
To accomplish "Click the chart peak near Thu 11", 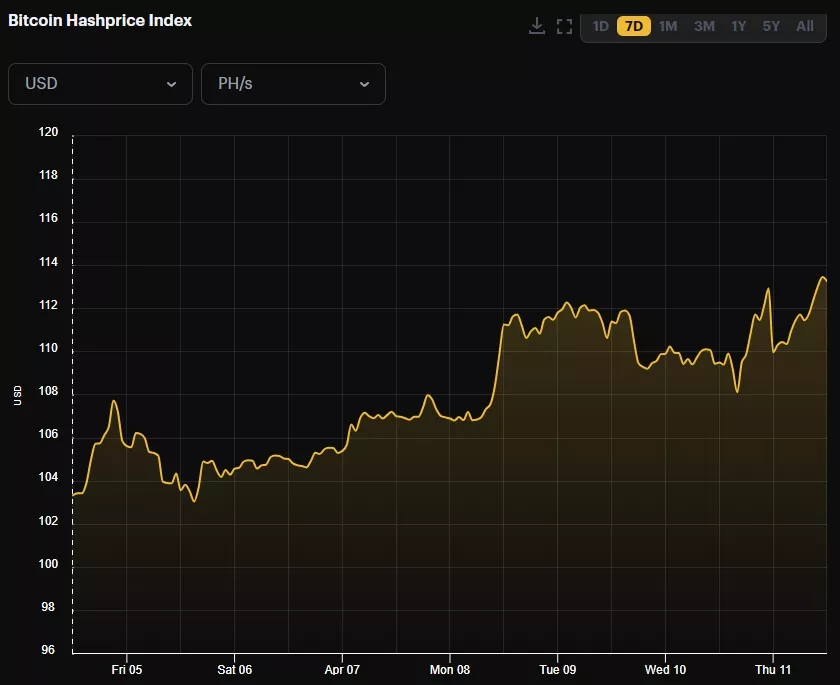I will coord(823,277).
